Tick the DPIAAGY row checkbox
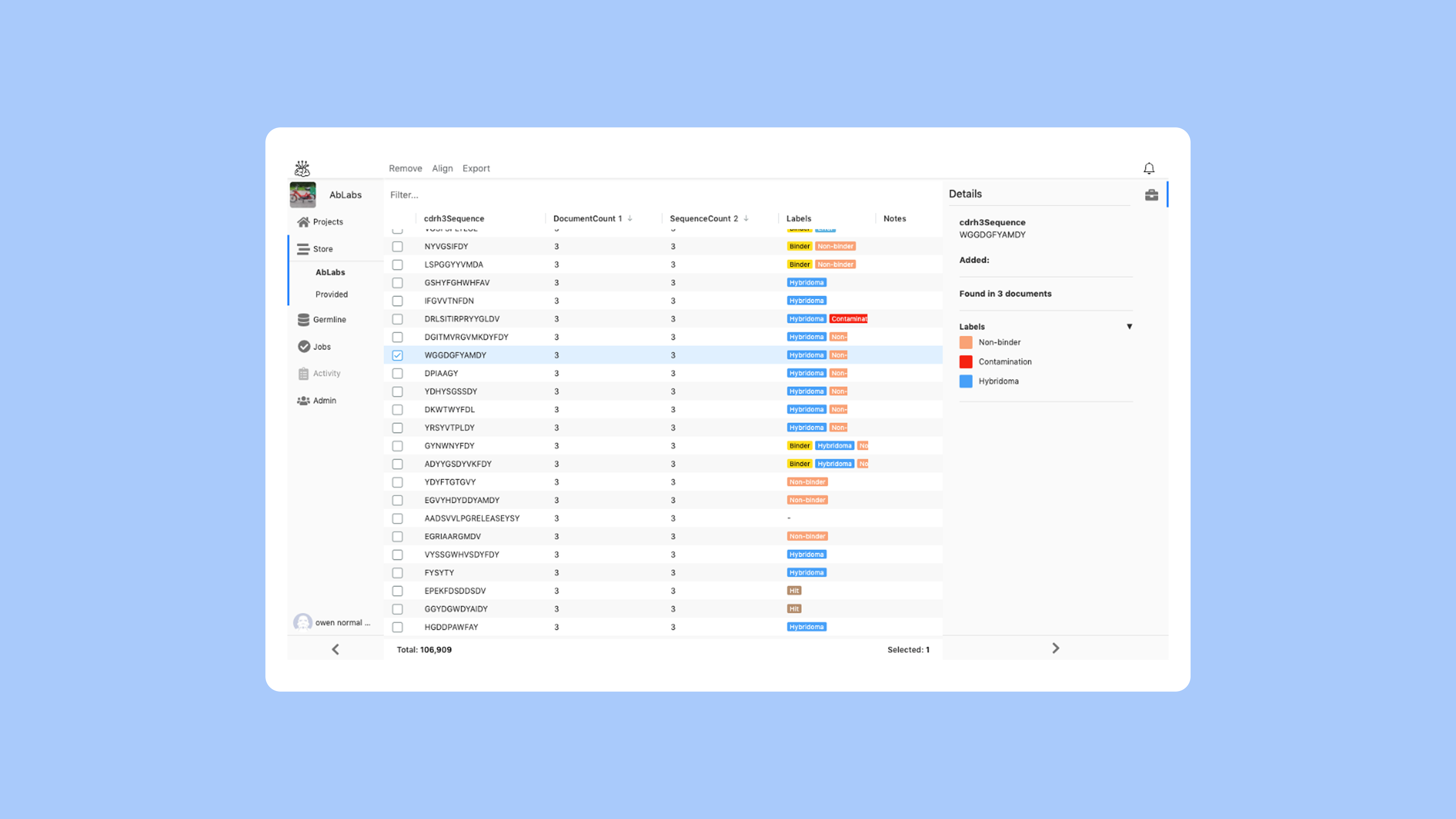The height and width of the screenshot is (819, 1456). (x=397, y=374)
